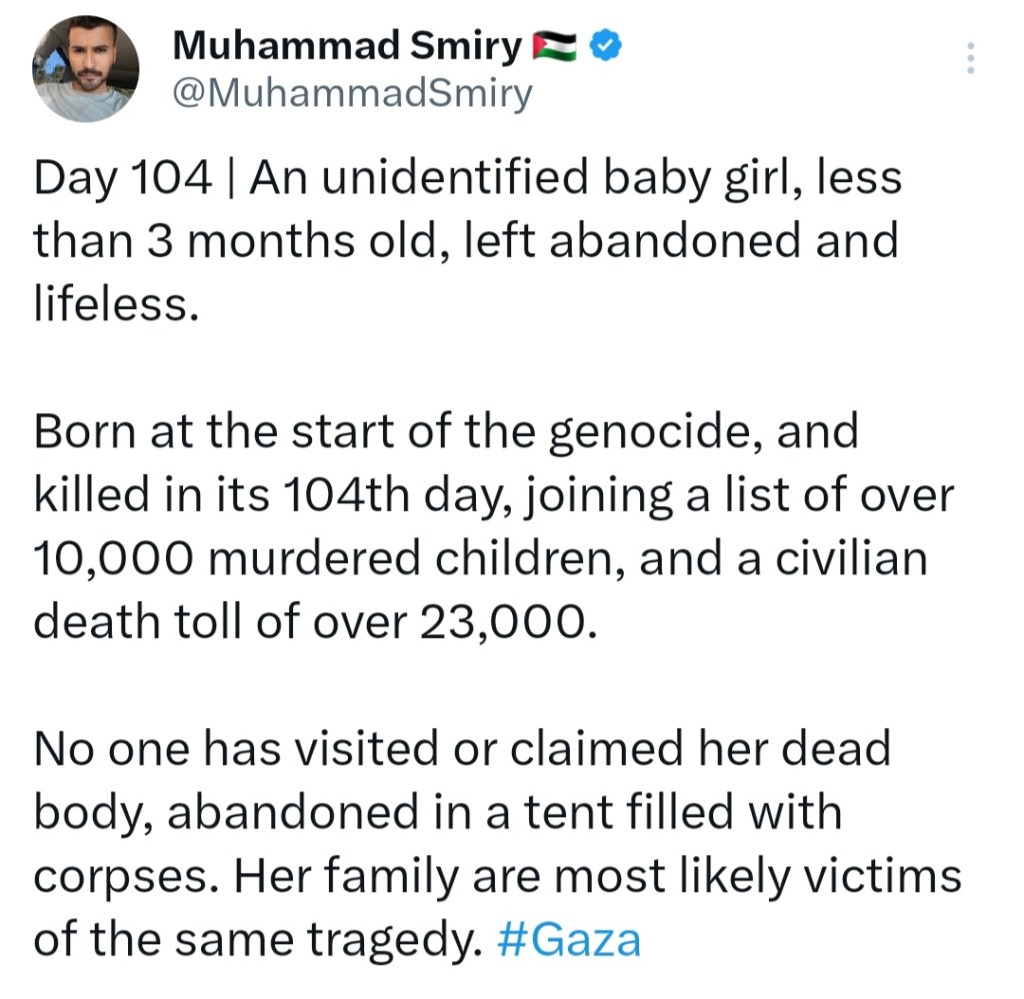This screenshot has width=1024, height=999.
Task: Open Muhammad Smiry's profile picture
Action: 86,70
